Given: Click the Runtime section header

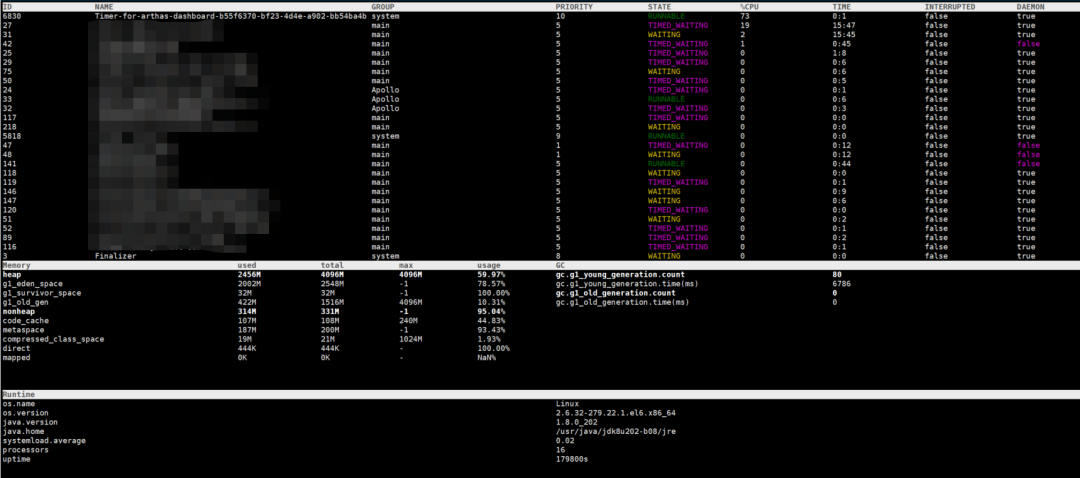Looking at the screenshot, I should (19, 395).
